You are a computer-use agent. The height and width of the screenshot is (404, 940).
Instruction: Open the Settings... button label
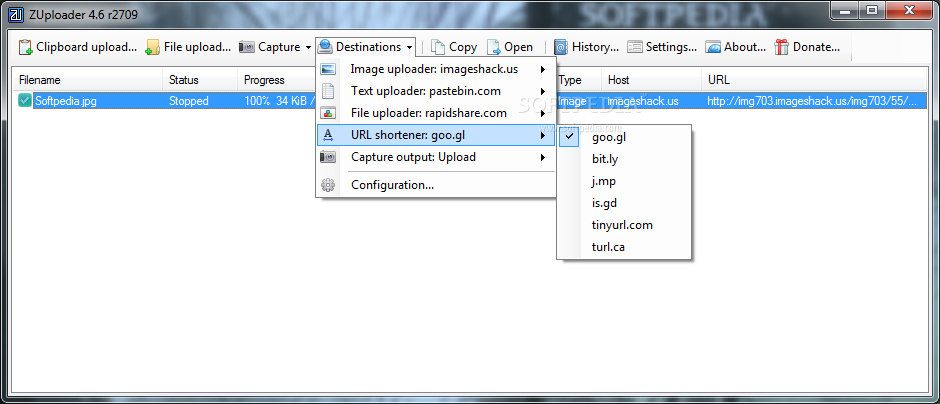[671, 47]
